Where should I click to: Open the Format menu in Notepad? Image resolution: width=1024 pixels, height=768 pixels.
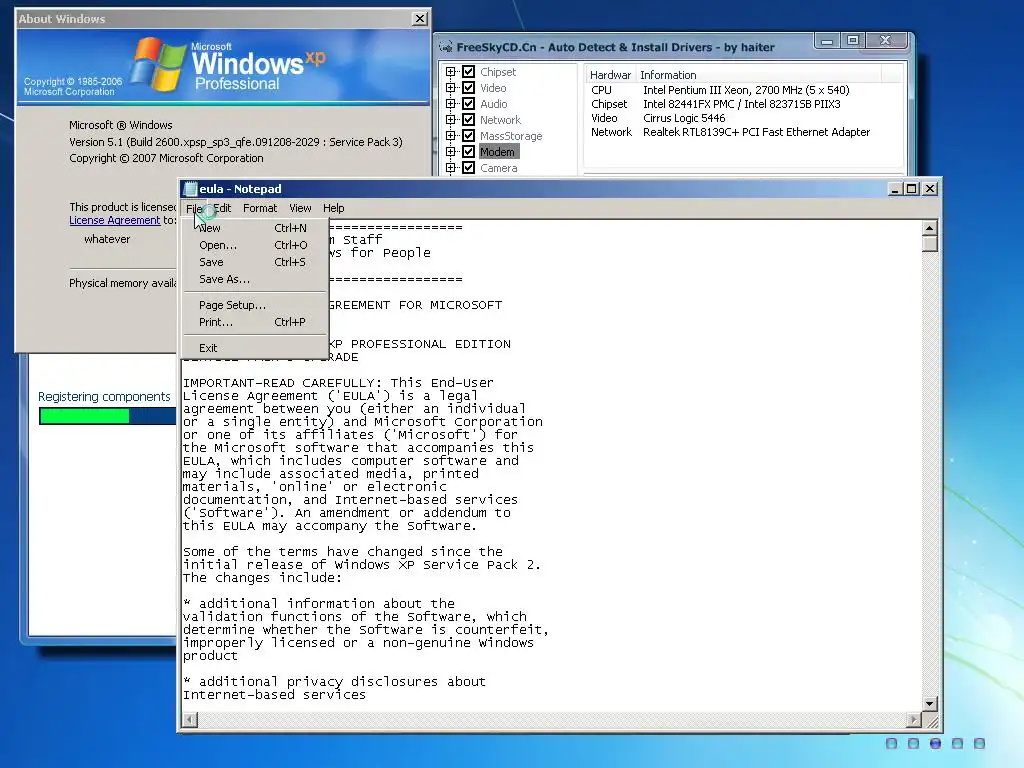pyautogui.click(x=260, y=208)
